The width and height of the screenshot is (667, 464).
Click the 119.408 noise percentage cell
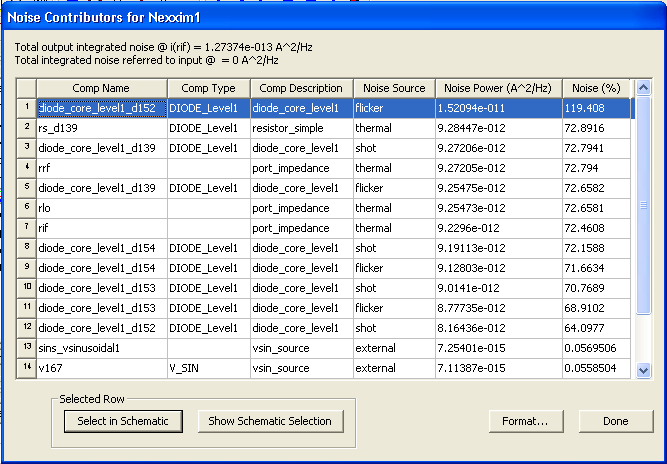[598, 108]
